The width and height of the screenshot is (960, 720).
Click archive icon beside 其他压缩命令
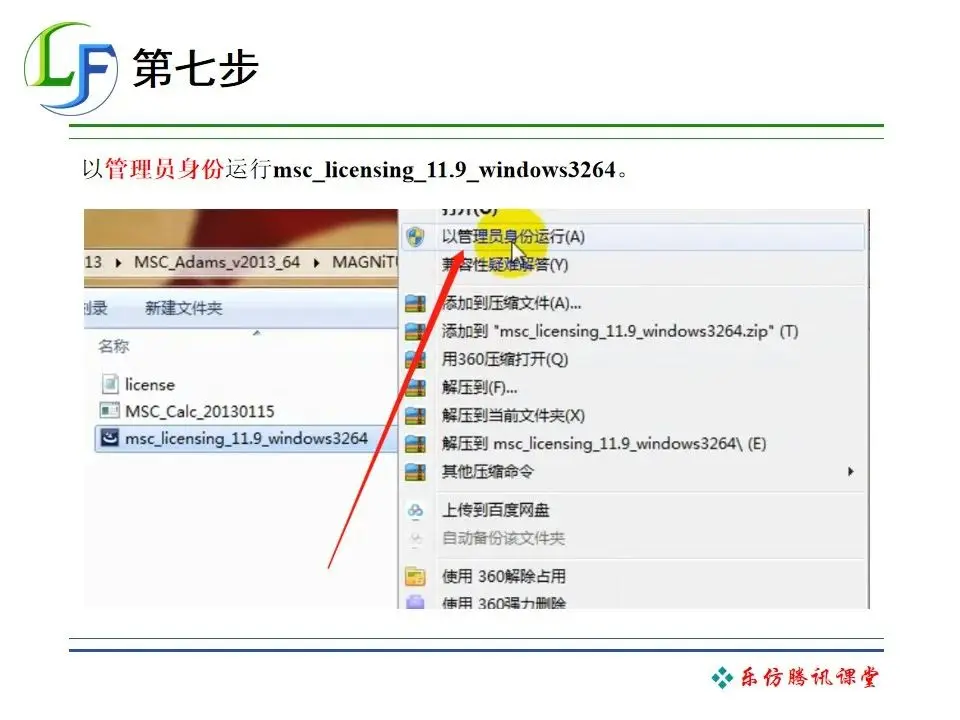pyautogui.click(x=415, y=472)
